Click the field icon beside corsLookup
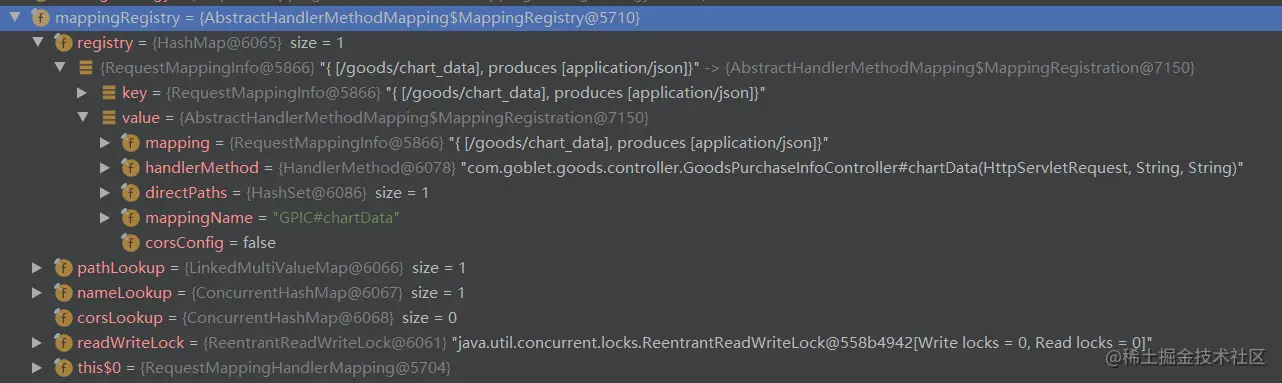The image size is (1282, 383). (x=63, y=317)
